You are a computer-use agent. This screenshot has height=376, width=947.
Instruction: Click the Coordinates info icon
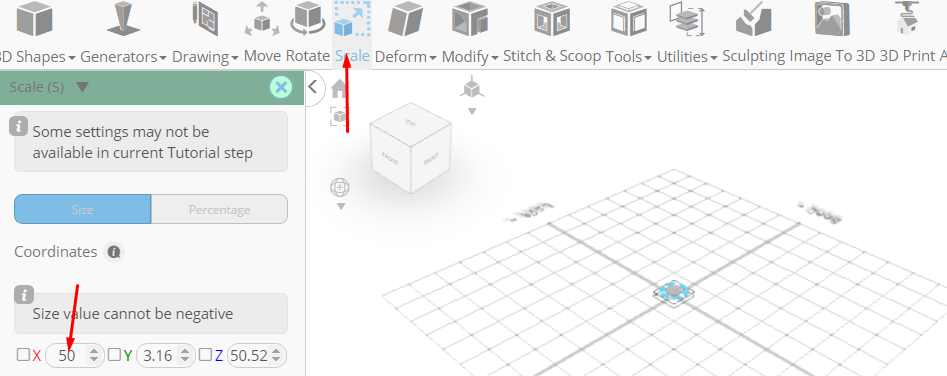114,252
